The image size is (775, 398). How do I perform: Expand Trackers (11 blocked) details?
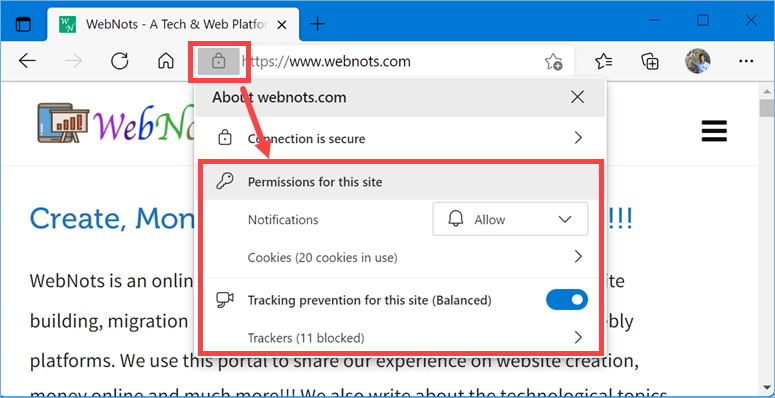tap(401, 338)
